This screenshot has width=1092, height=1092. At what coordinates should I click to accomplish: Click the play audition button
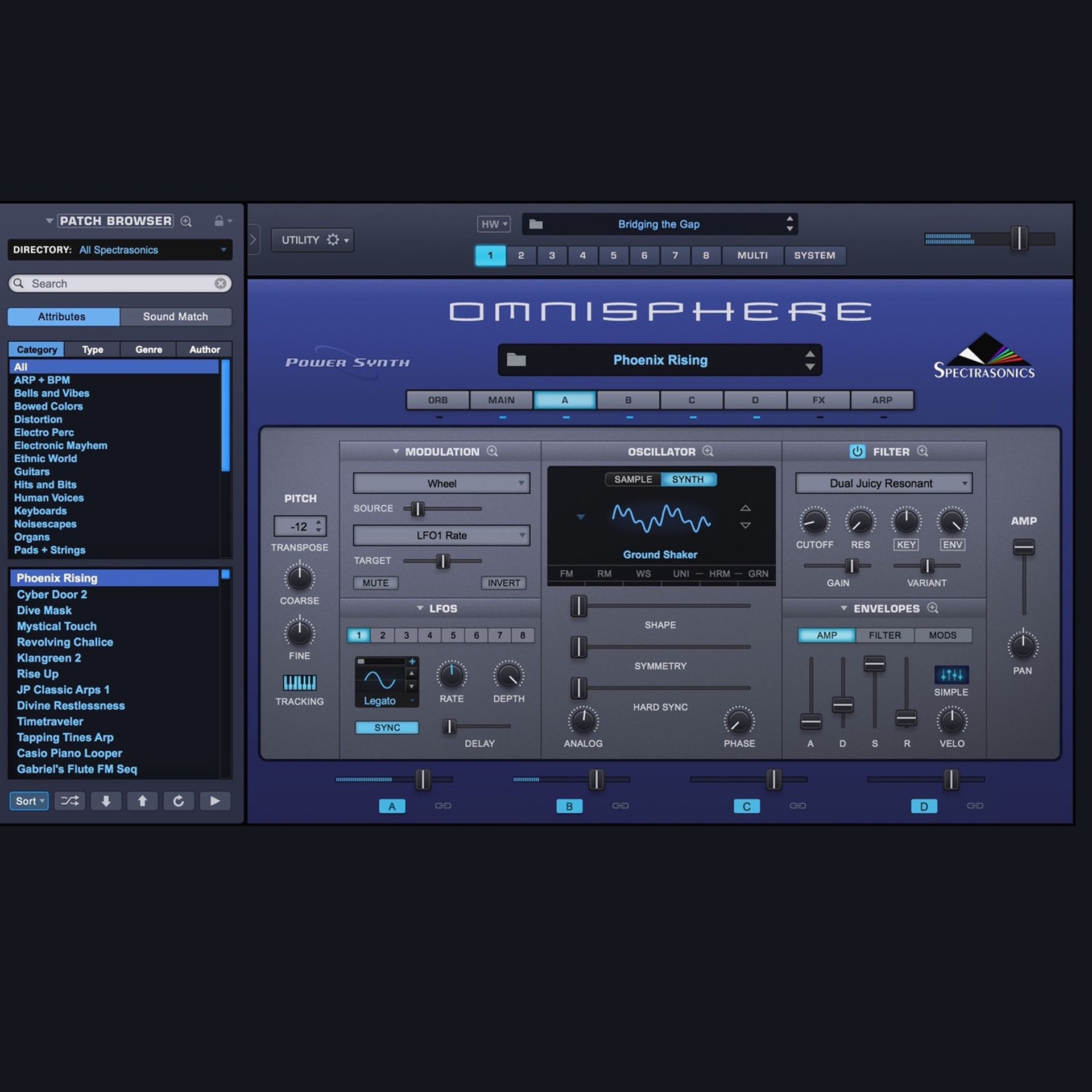tap(215, 801)
